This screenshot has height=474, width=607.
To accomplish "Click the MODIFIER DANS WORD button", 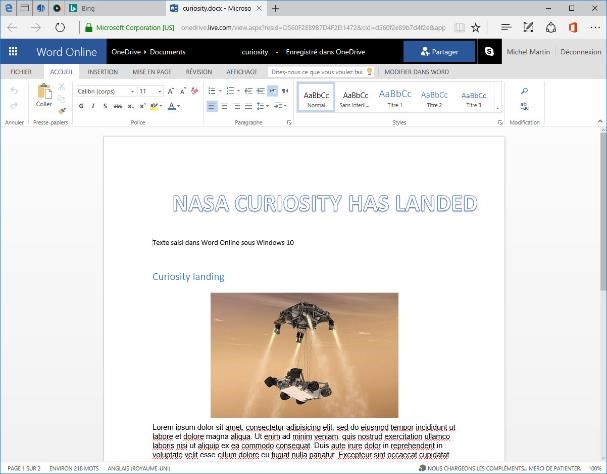I will pyautogui.click(x=417, y=72).
